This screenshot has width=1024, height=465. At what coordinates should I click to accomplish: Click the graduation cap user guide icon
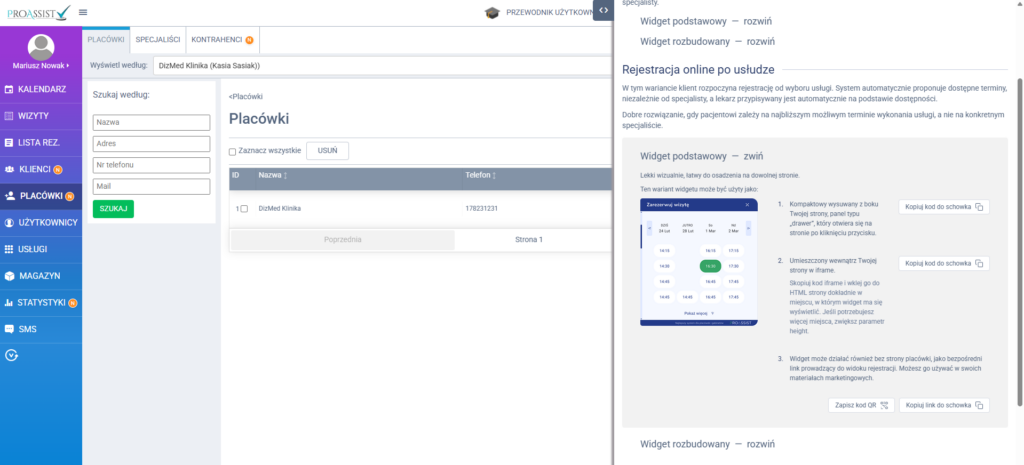[x=491, y=13]
